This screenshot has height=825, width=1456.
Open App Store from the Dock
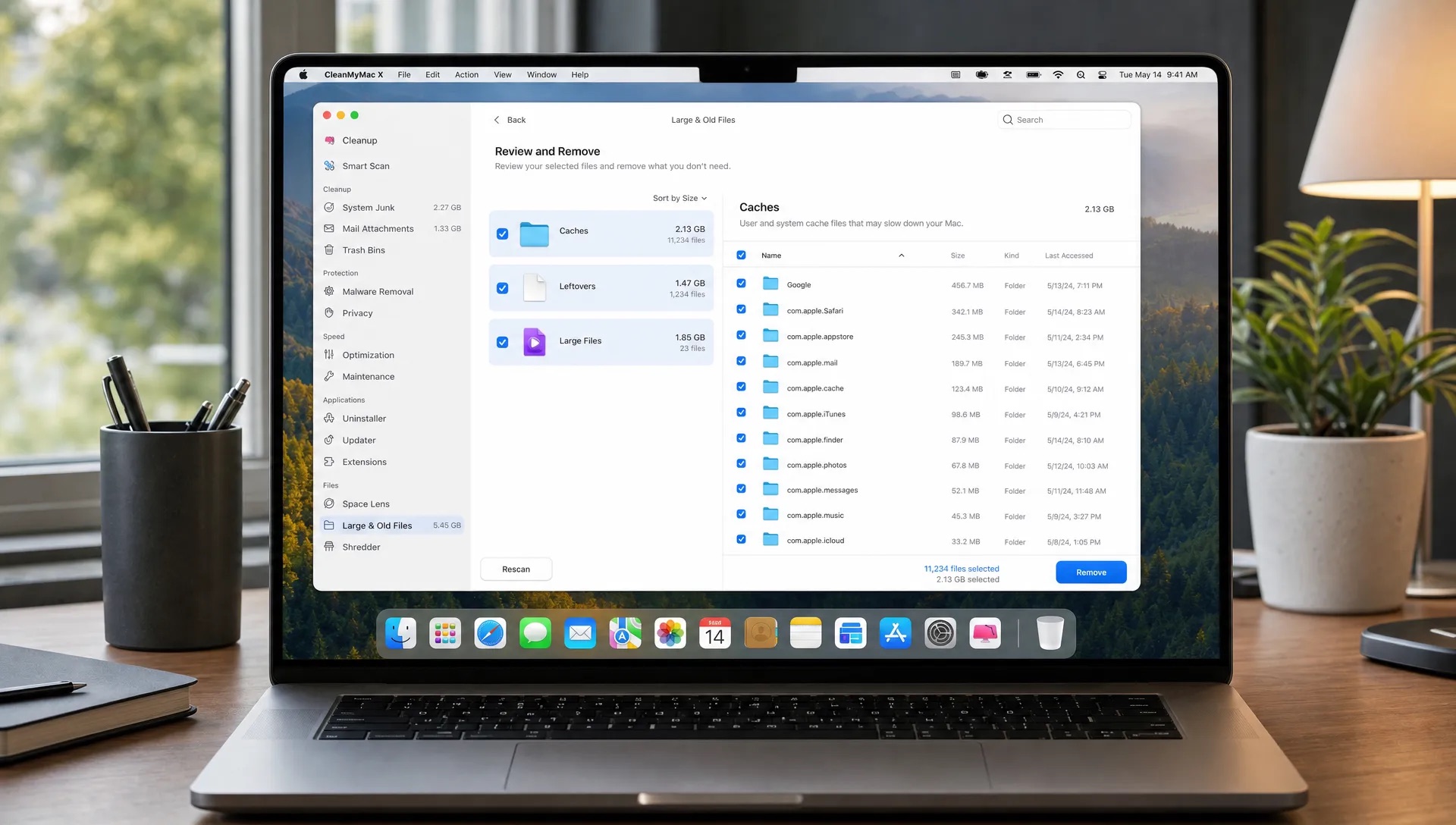[x=896, y=634]
